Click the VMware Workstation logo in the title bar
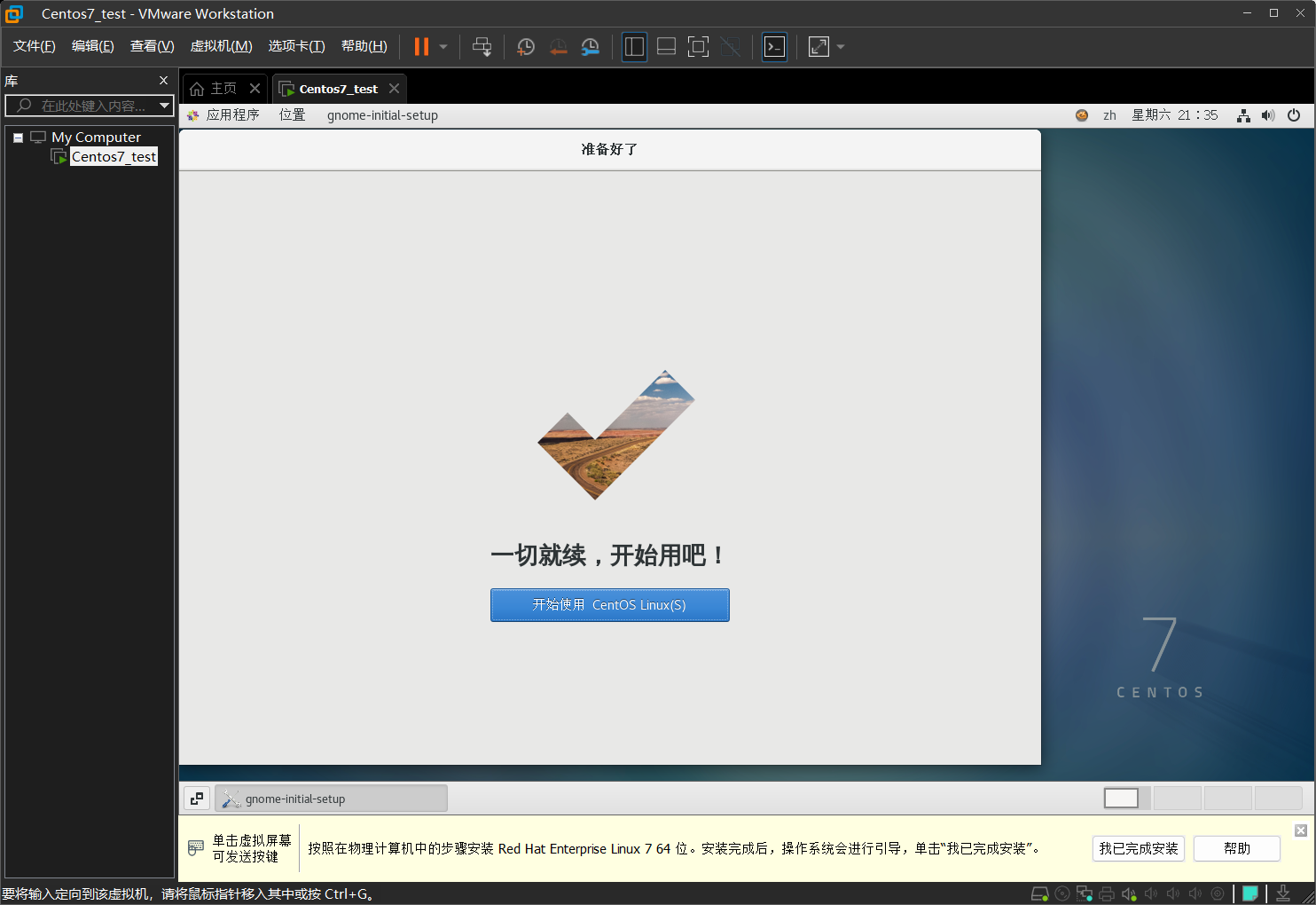Screen dimensions: 1316x905 coord(14,13)
